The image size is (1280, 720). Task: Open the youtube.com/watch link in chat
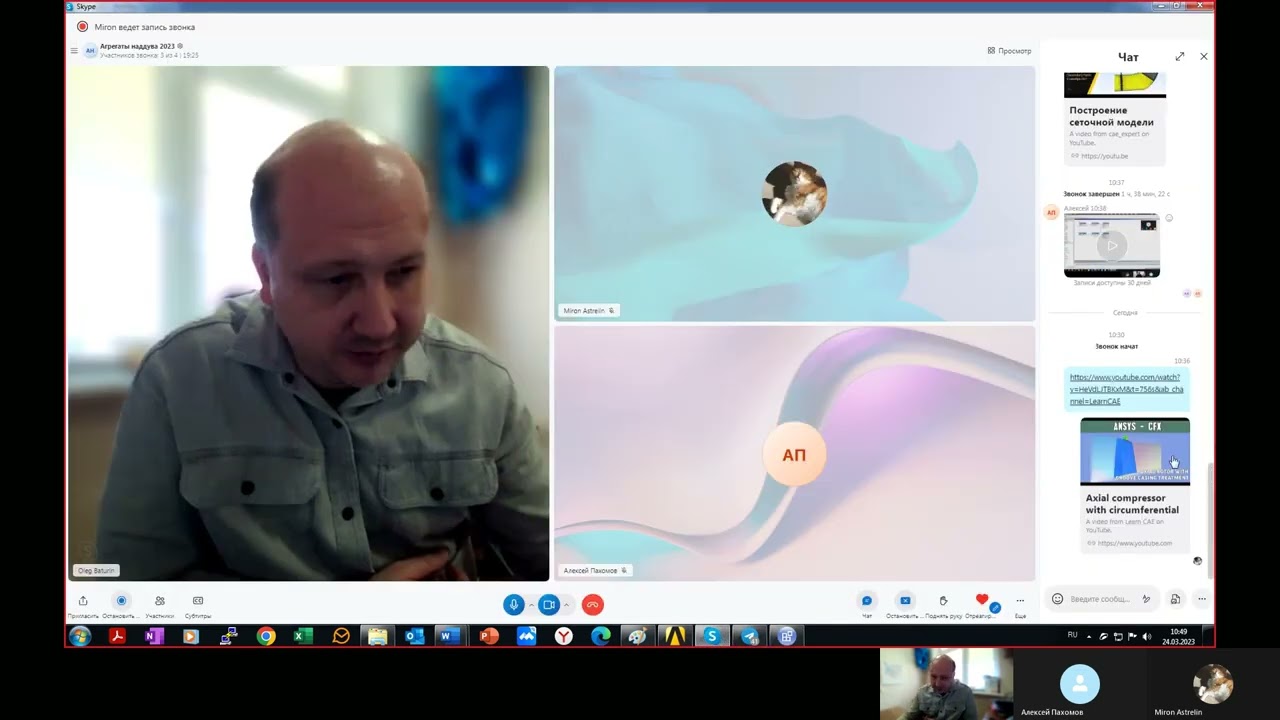point(1126,389)
